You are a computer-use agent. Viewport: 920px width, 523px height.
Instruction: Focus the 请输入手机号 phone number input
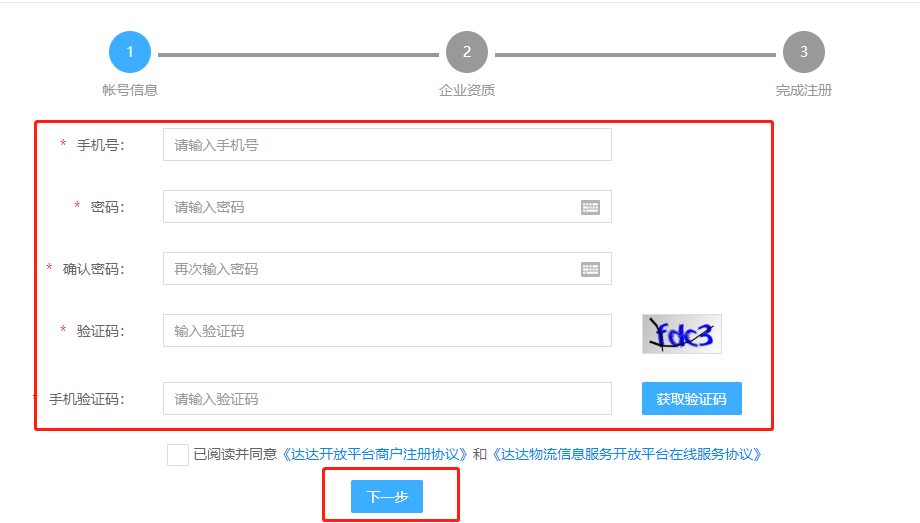coord(387,145)
